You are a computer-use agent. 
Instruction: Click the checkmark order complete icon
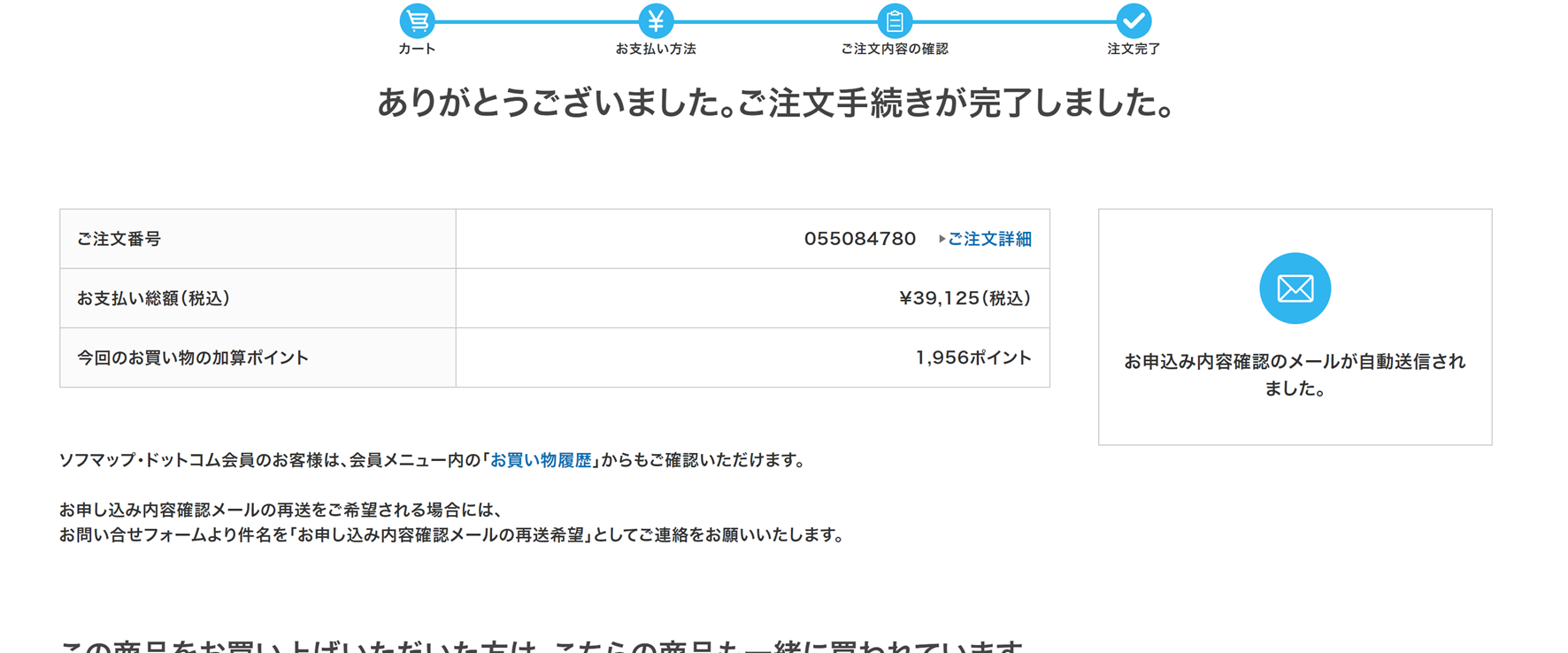click(x=1134, y=20)
